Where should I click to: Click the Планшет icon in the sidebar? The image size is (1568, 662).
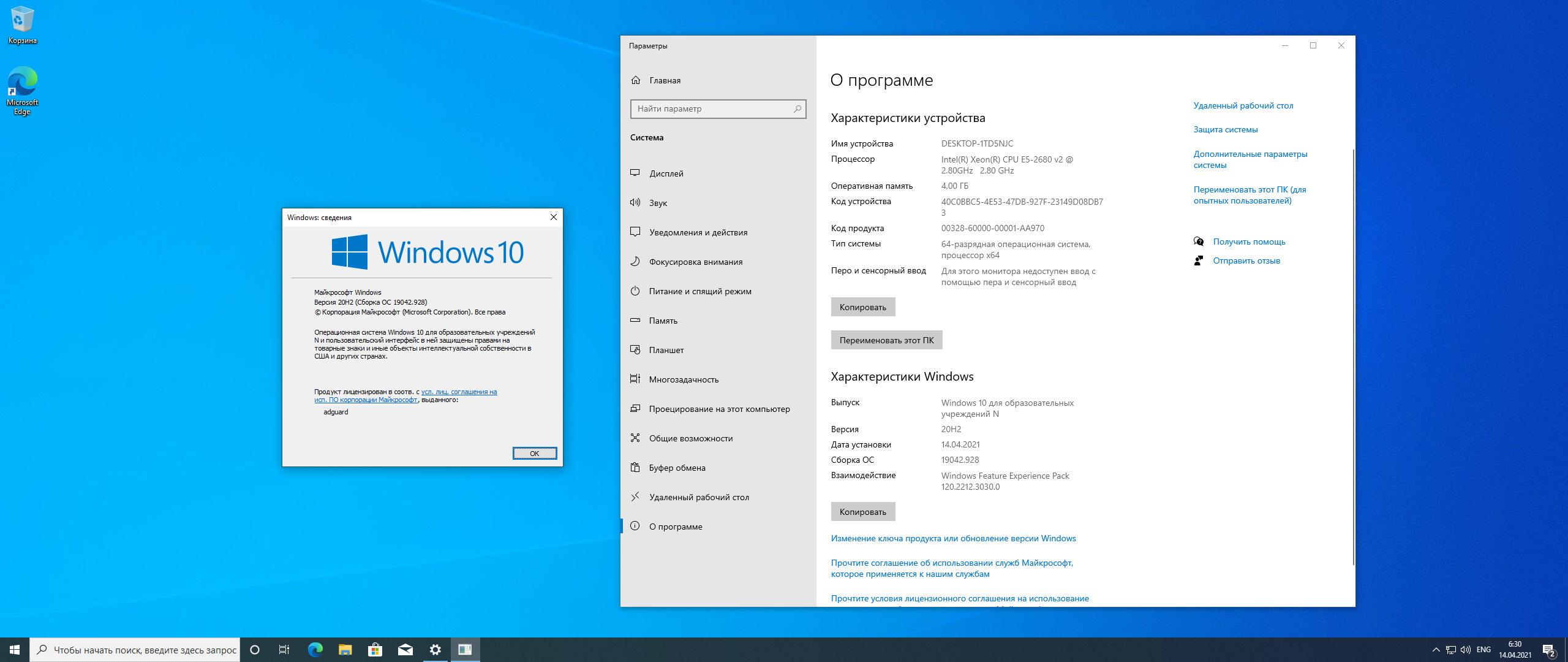[635, 349]
